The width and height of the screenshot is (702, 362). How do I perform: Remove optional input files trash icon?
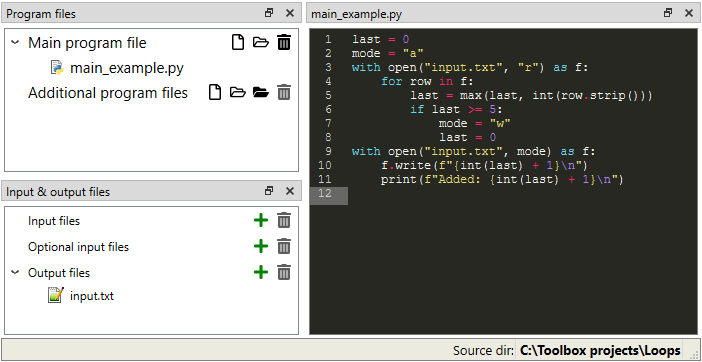[x=284, y=247]
